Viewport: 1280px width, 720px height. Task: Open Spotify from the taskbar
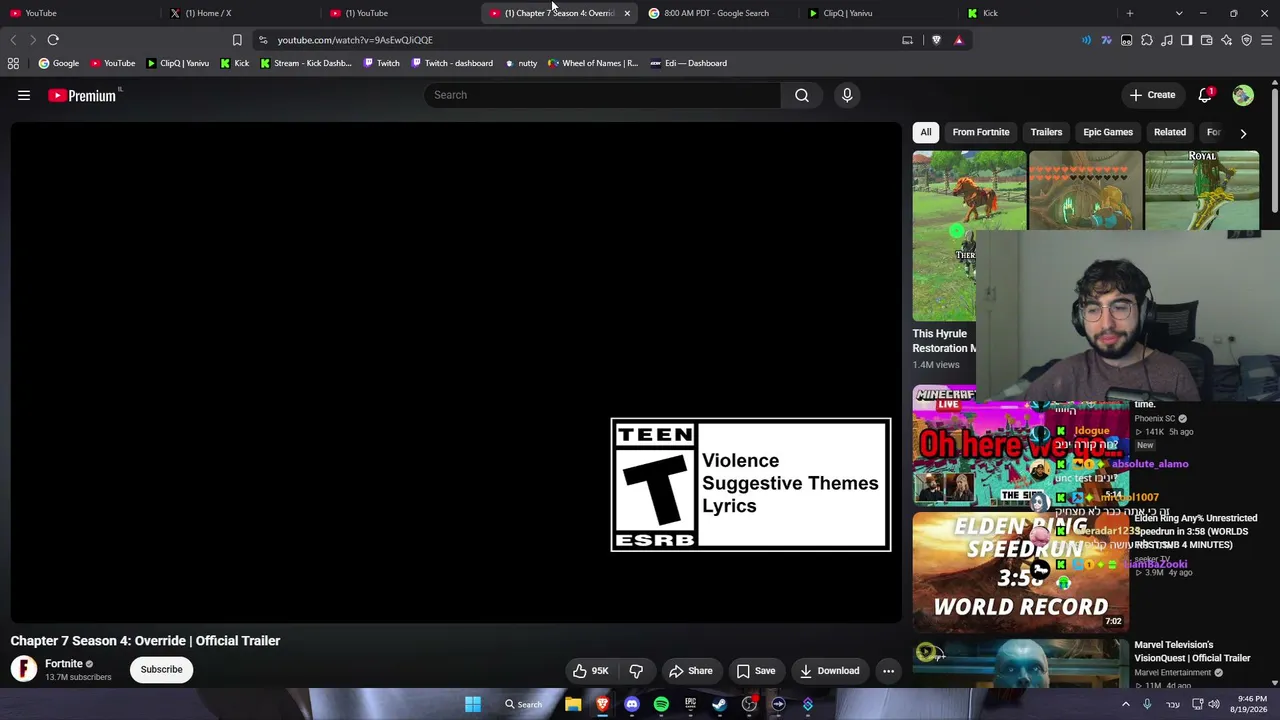(661, 704)
